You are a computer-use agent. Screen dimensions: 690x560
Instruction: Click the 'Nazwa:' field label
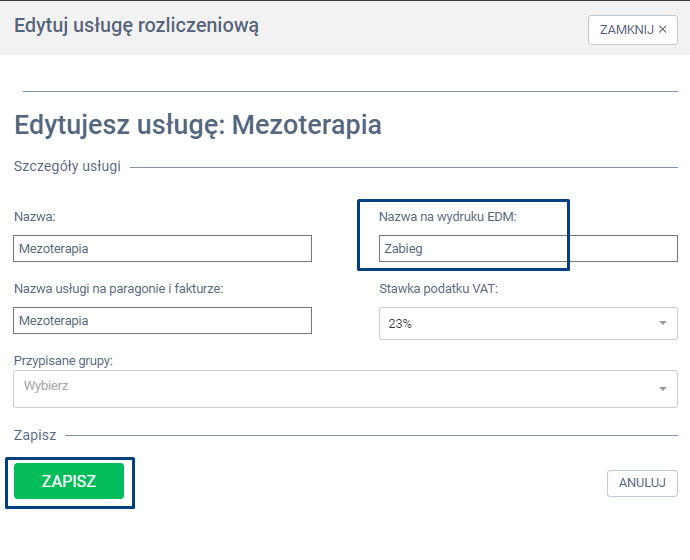pyautogui.click(x=34, y=217)
